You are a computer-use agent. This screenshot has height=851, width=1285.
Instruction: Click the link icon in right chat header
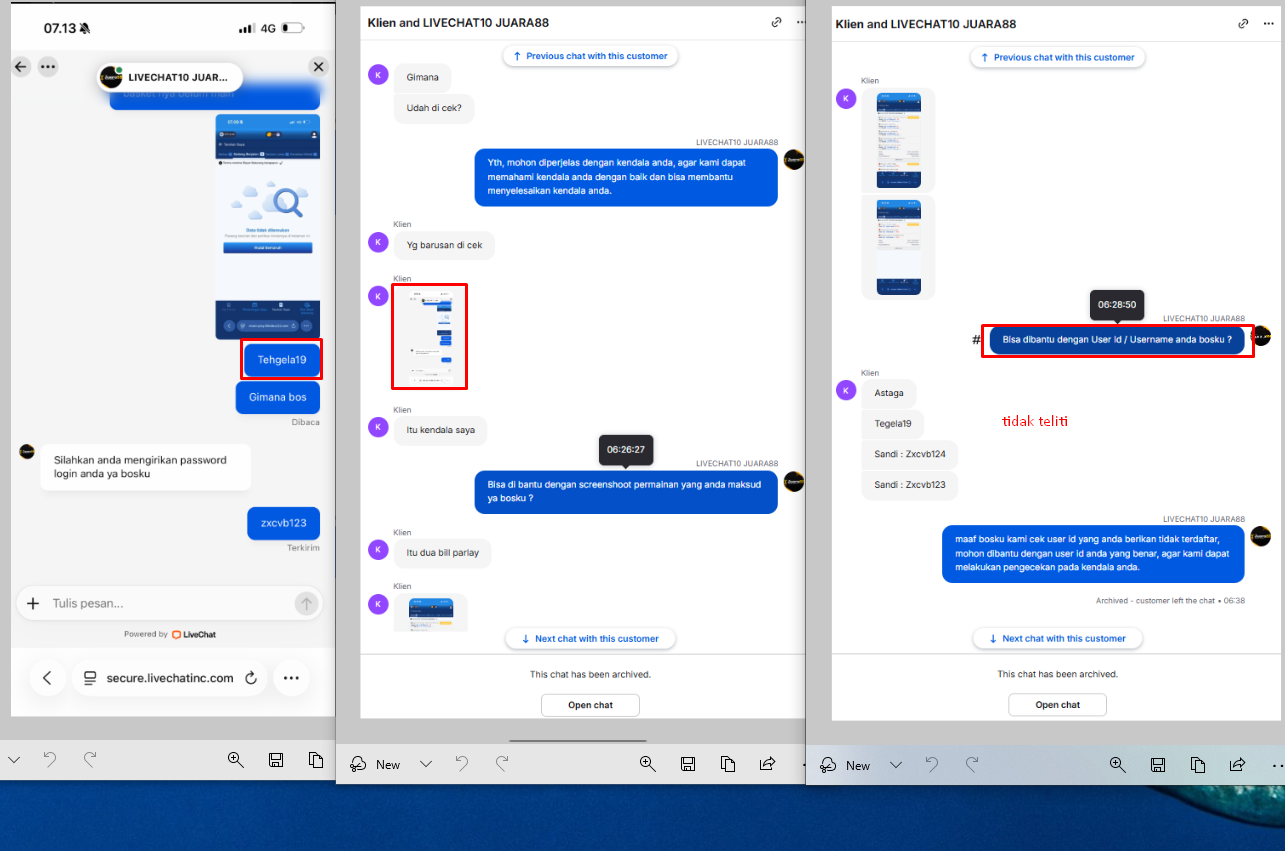tap(1244, 23)
